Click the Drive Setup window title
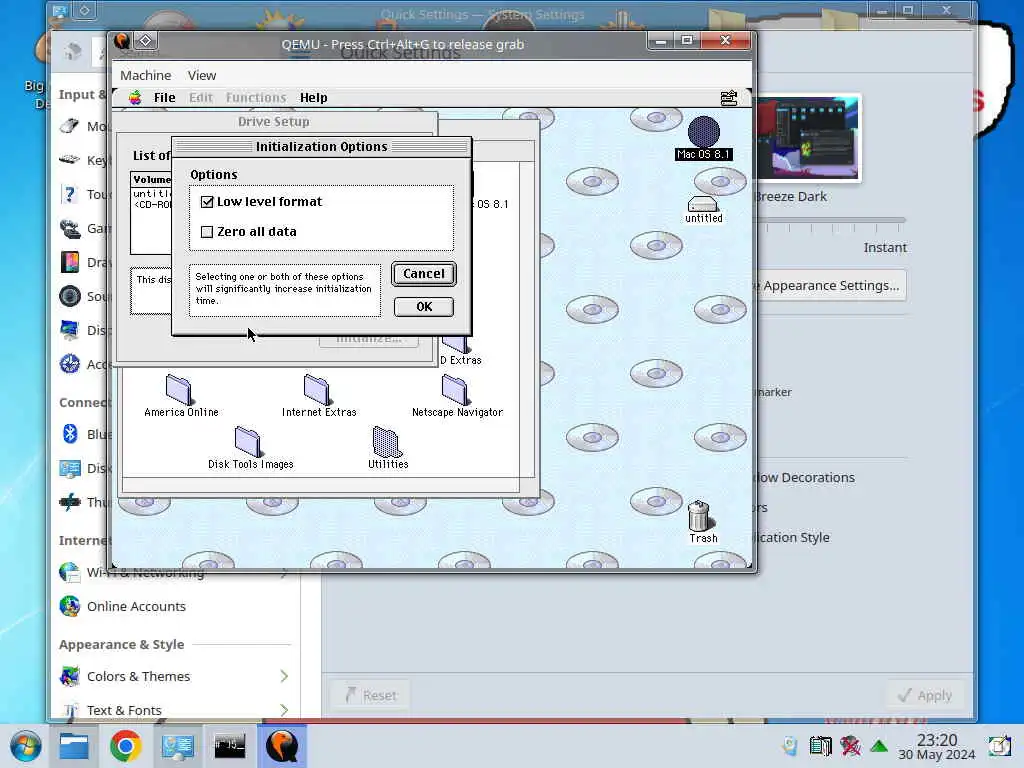Image resolution: width=1024 pixels, height=768 pixels. [x=274, y=121]
